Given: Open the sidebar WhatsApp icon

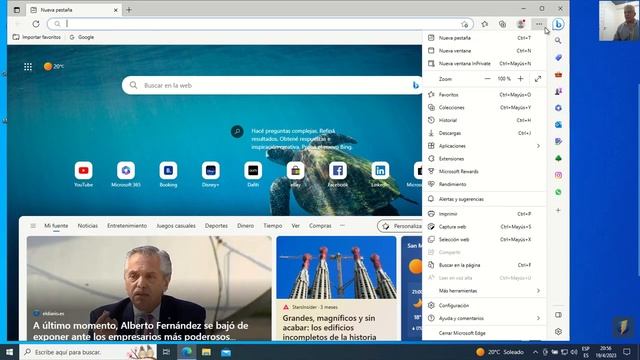Looking at the screenshot, I should pos(558,192).
